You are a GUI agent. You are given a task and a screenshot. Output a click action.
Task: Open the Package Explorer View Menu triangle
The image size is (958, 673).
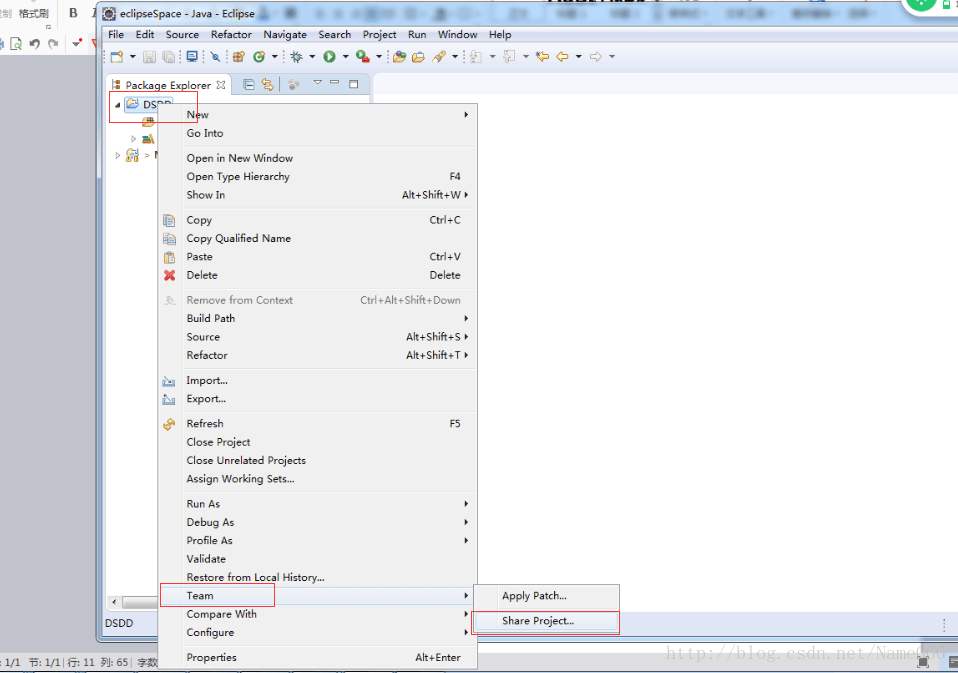click(x=317, y=82)
